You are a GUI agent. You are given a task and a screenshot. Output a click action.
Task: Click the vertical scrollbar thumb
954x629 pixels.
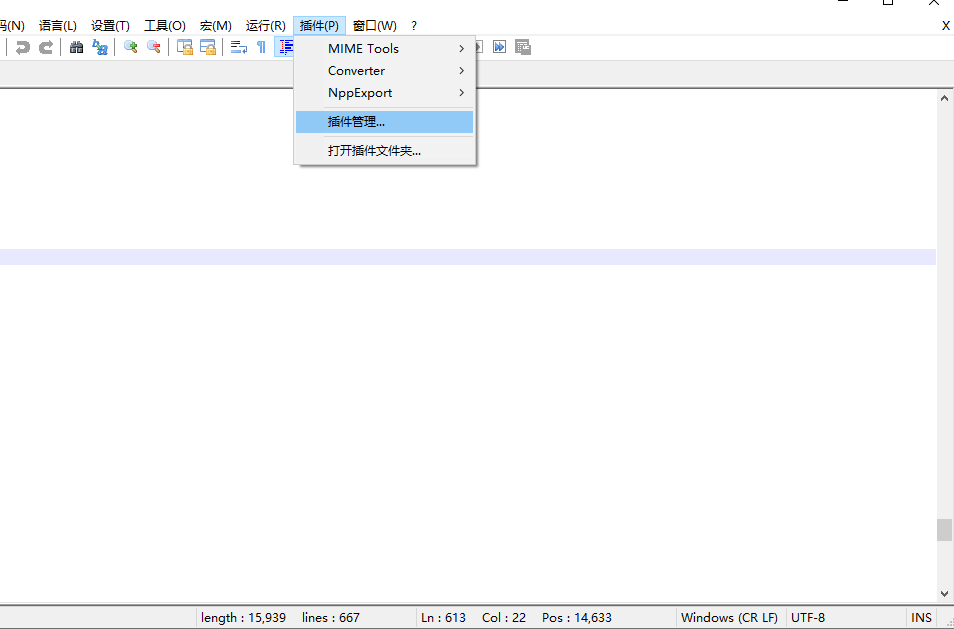tap(944, 530)
